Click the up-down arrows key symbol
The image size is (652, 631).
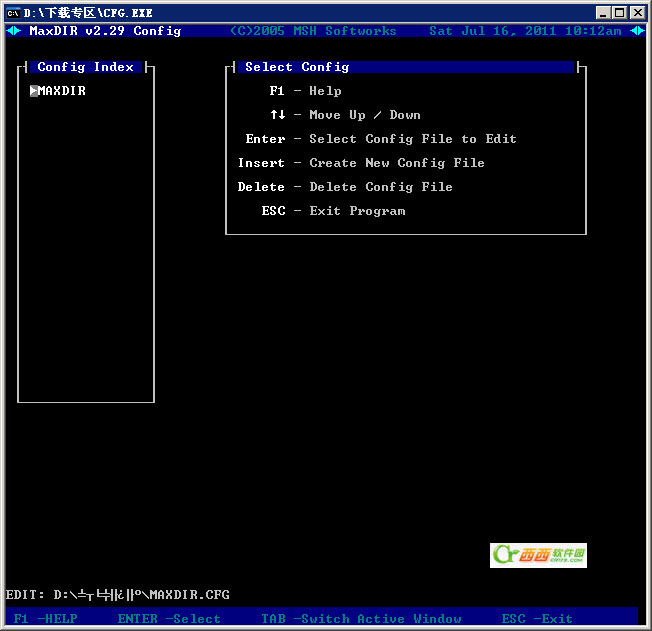(x=278, y=114)
